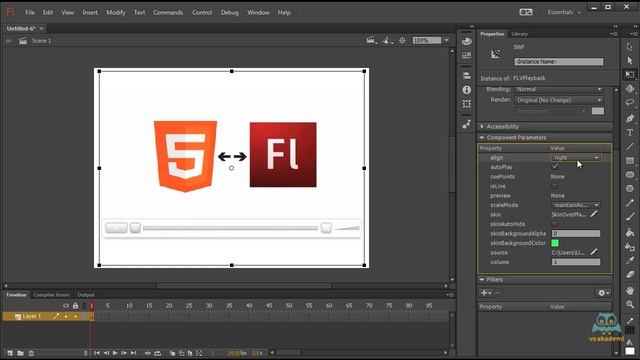
Task: Open the Modify menu
Action: point(116,13)
